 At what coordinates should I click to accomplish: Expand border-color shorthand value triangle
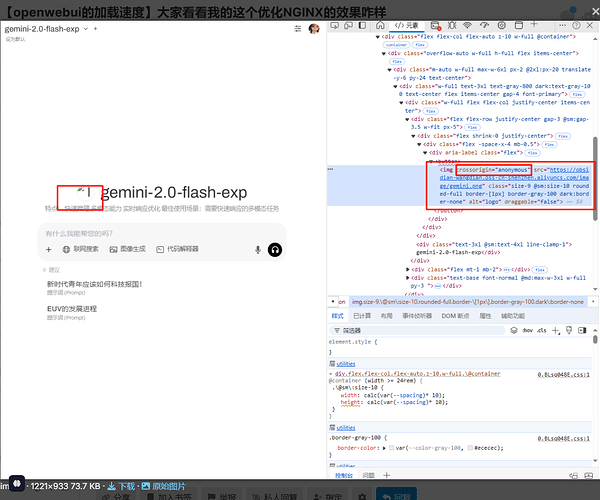(384, 448)
